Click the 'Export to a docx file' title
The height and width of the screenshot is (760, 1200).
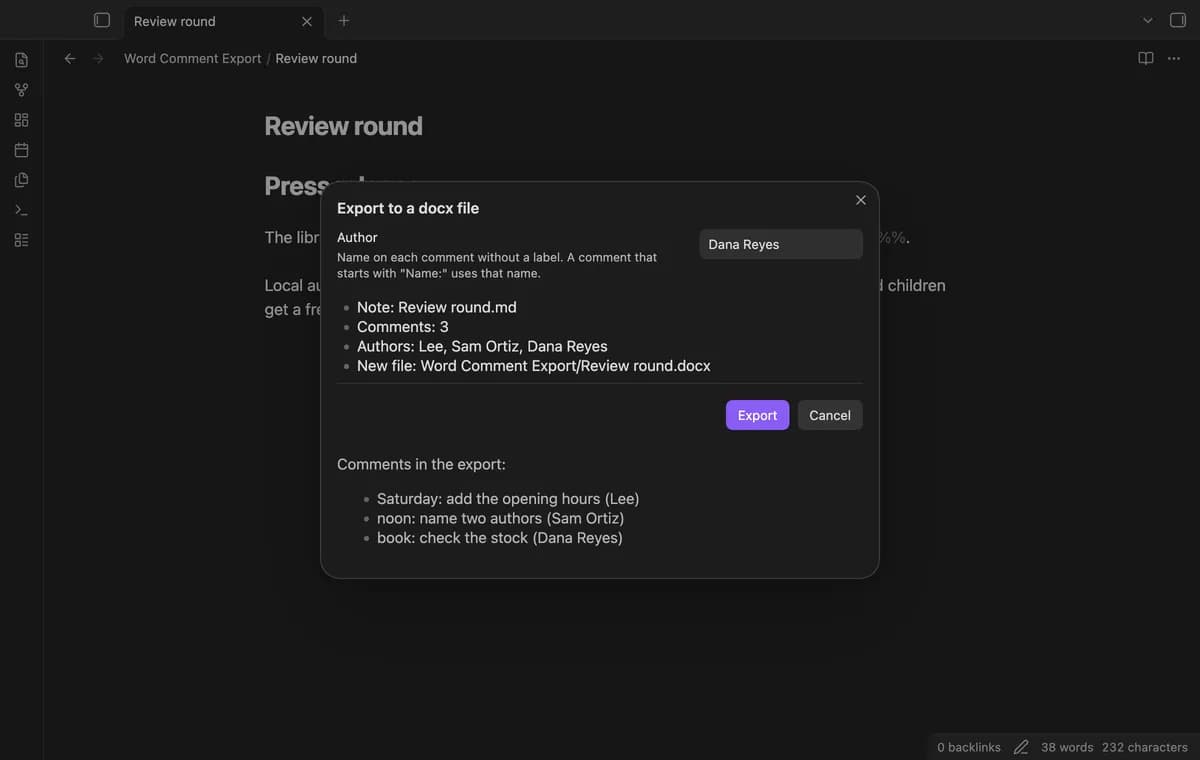[408, 208]
